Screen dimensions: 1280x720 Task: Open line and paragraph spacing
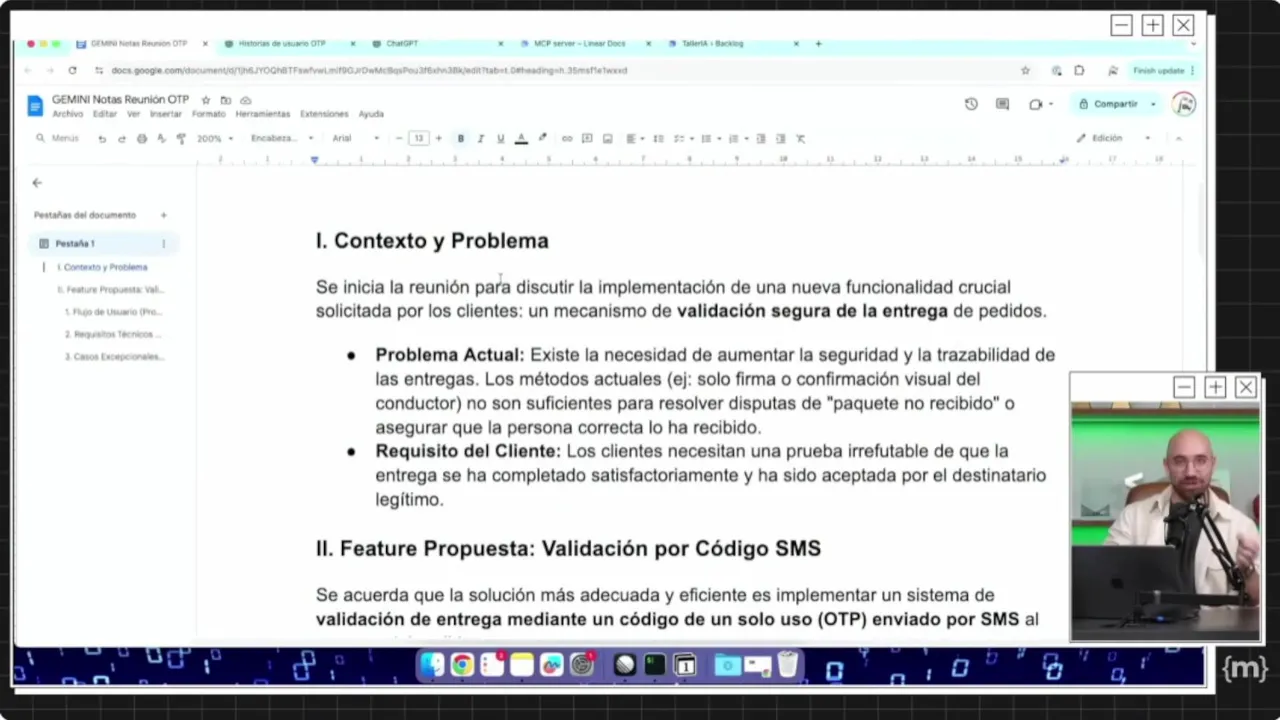(659, 139)
